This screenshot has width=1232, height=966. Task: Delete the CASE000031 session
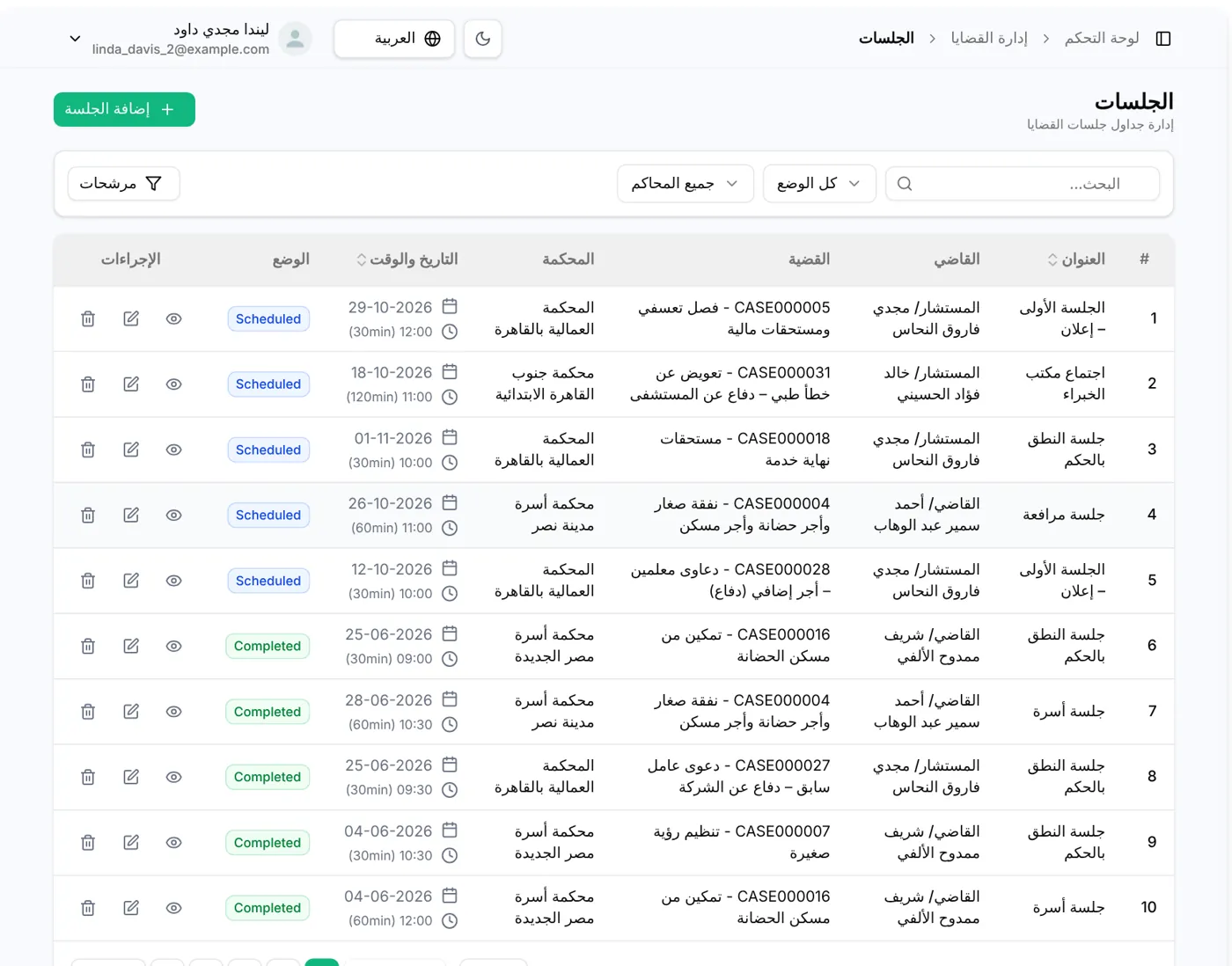88,384
